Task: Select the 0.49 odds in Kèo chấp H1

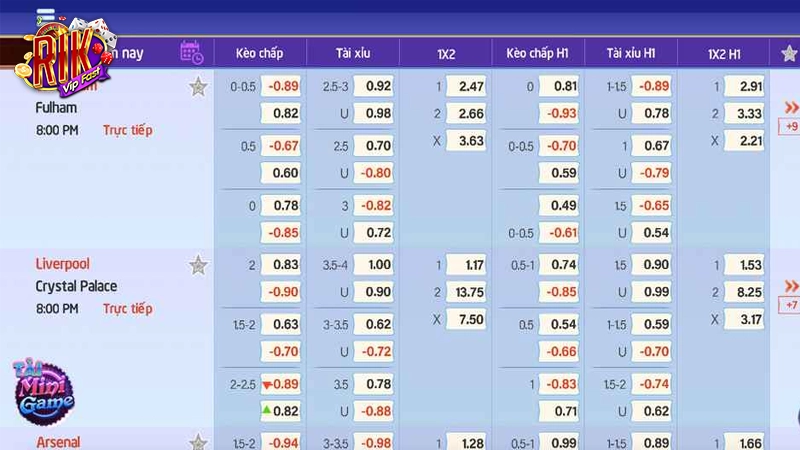Action: 559,205
